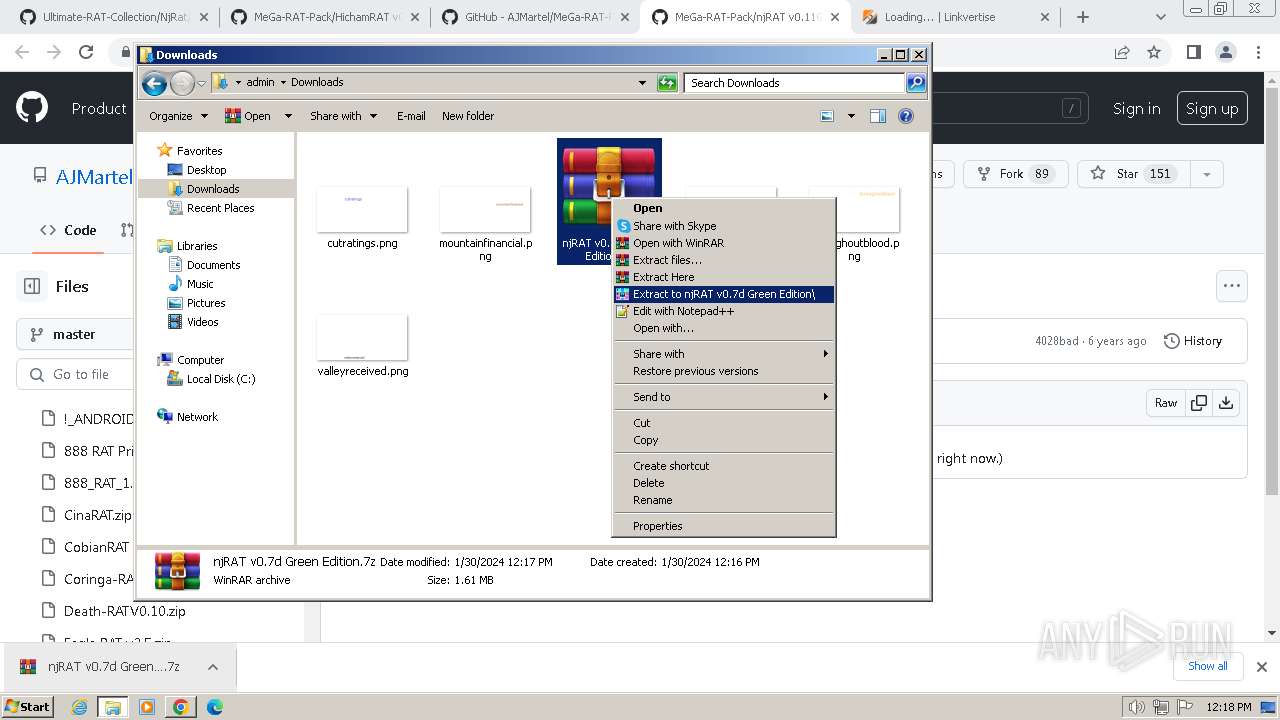1280x720 pixels.
Task: Click Show all downloads button
Action: 1208,666
